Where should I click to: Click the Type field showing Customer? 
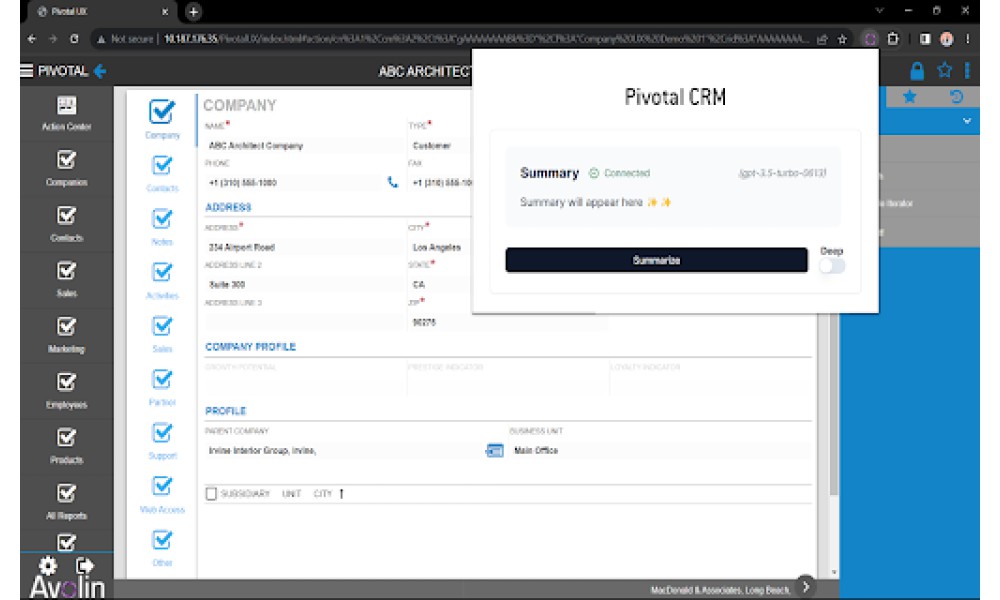(x=440, y=145)
